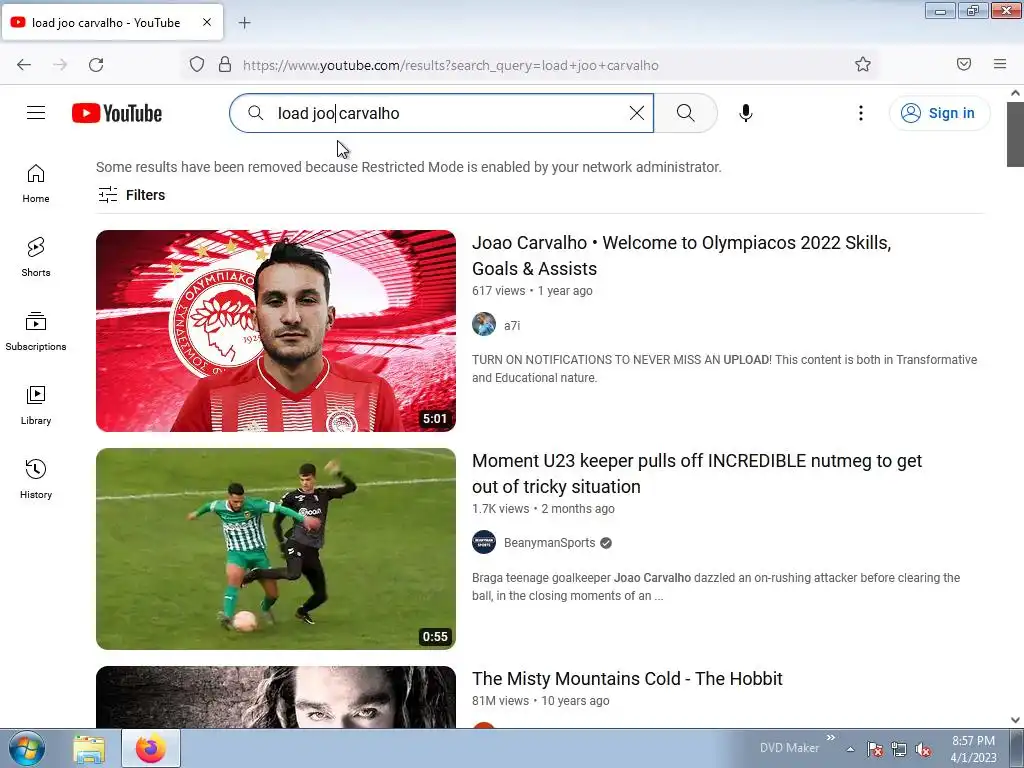Go back with browser back arrow
This screenshot has height=768, width=1024.
[x=24, y=65]
